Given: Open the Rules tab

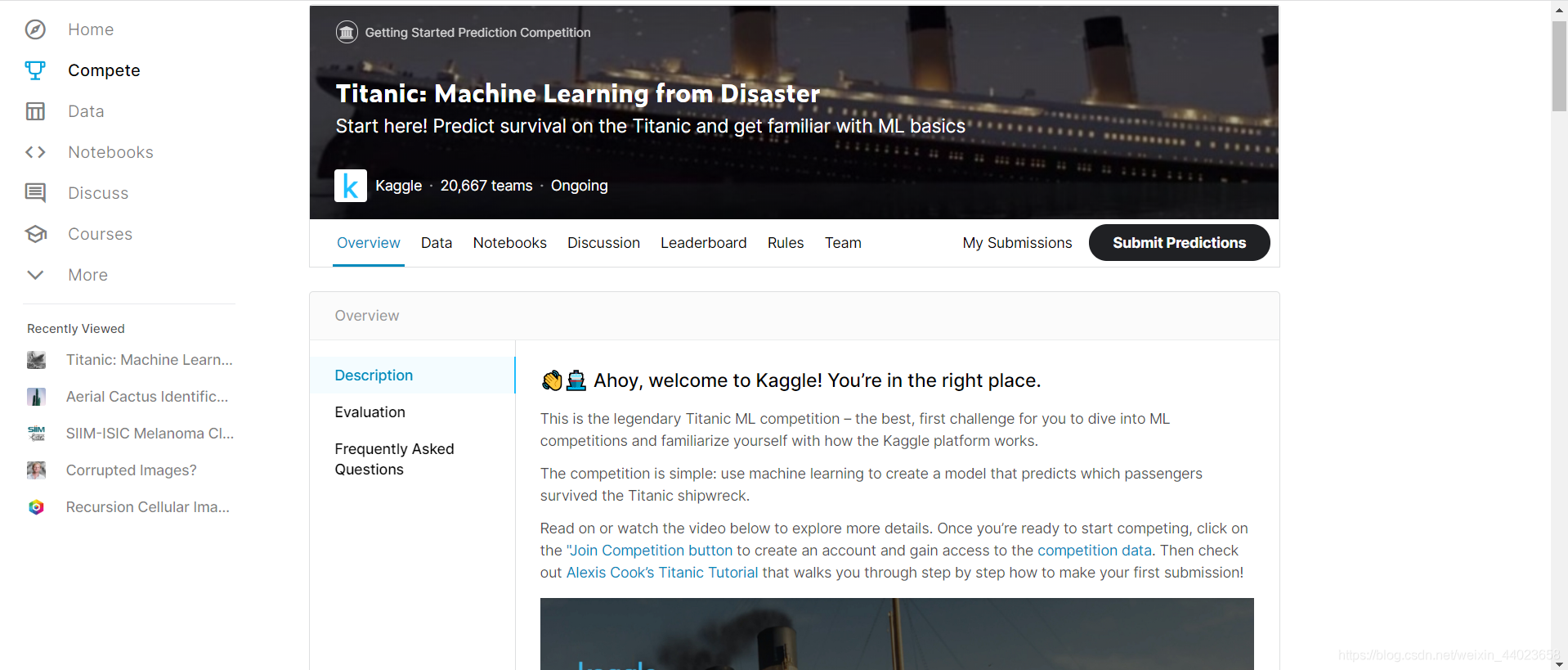Looking at the screenshot, I should pos(786,243).
